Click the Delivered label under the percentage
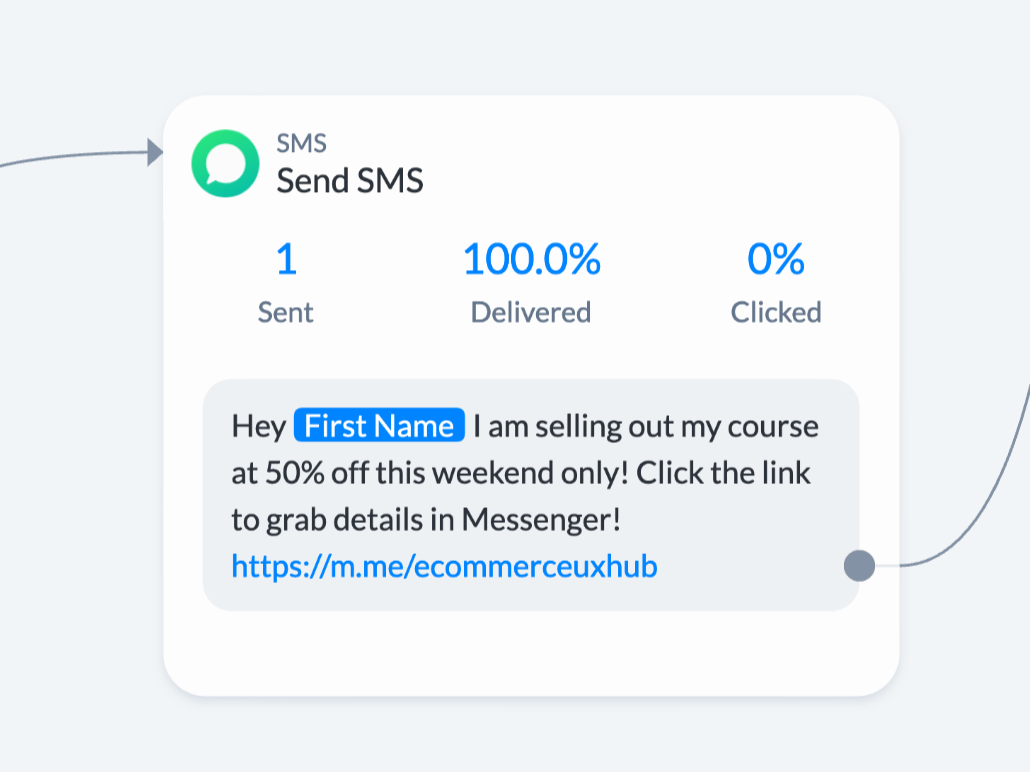The width and height of the screenshot is (1030, 772). [530, 311]
